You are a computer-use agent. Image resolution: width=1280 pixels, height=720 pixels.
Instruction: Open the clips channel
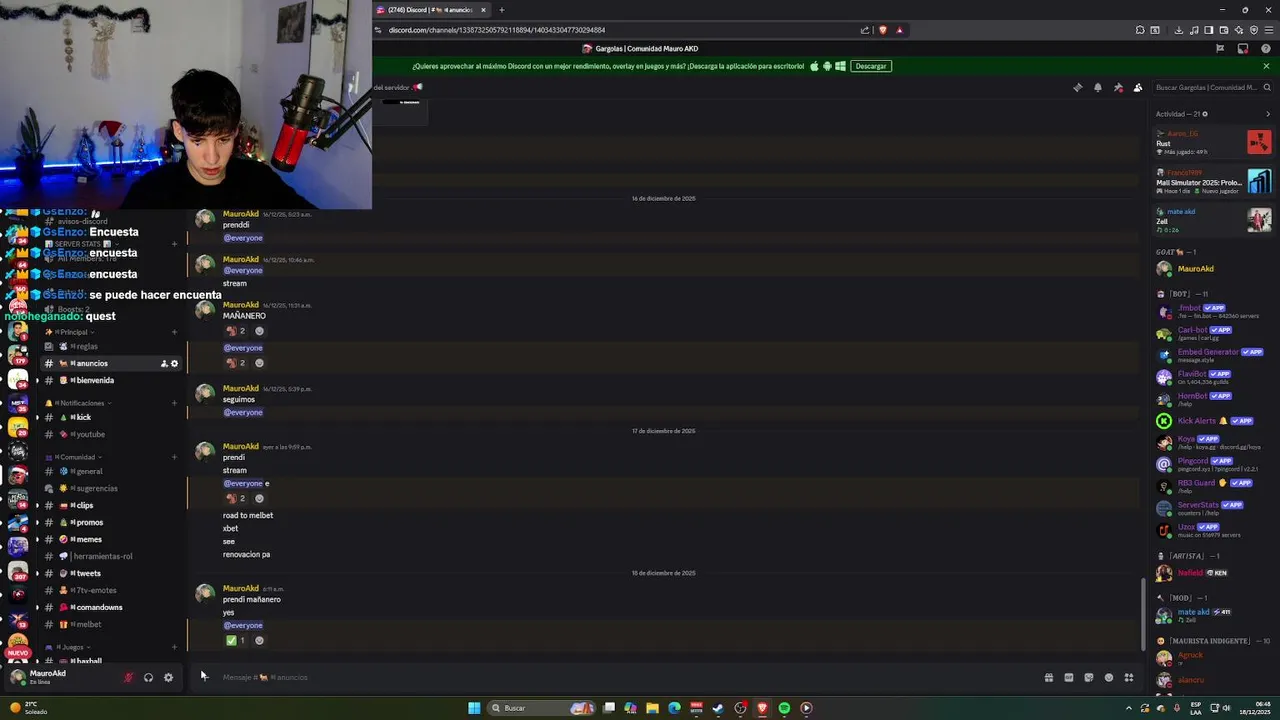pyautogui.click(x=110, y=505)
